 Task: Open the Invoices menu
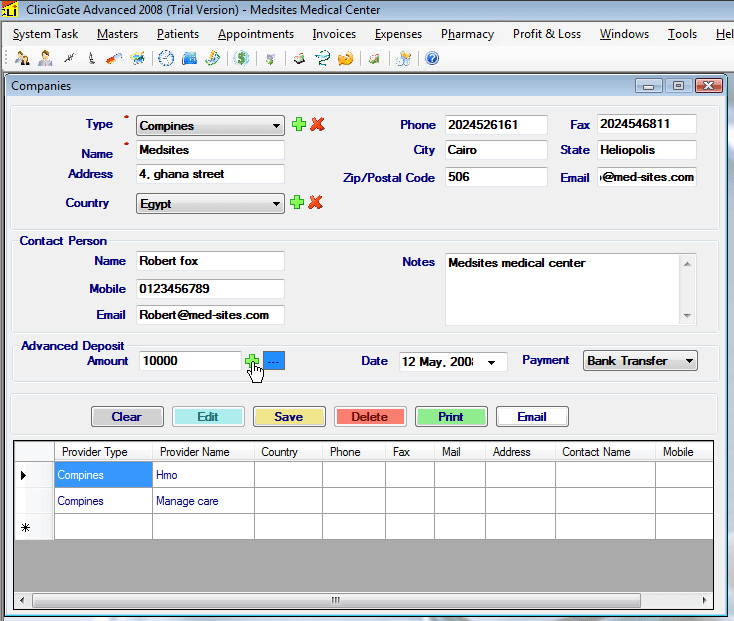click(334, 34)
